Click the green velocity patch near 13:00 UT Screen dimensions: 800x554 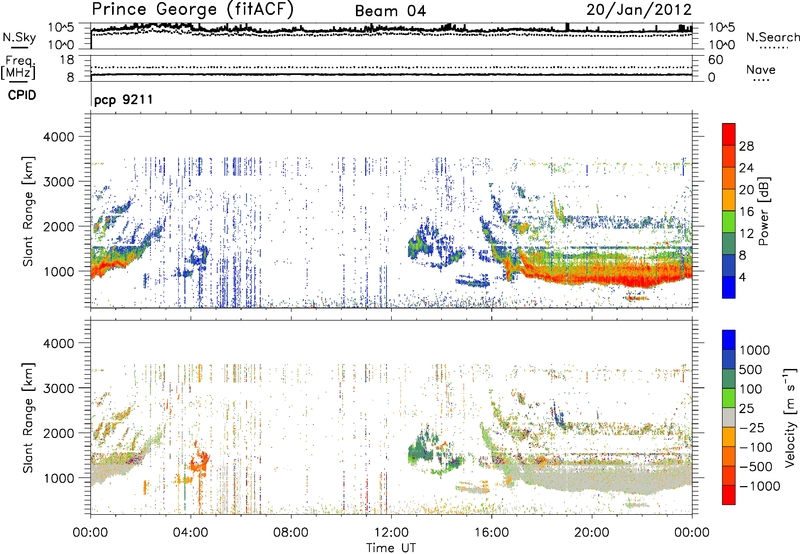pyautogui.click(x=421, y=449)
